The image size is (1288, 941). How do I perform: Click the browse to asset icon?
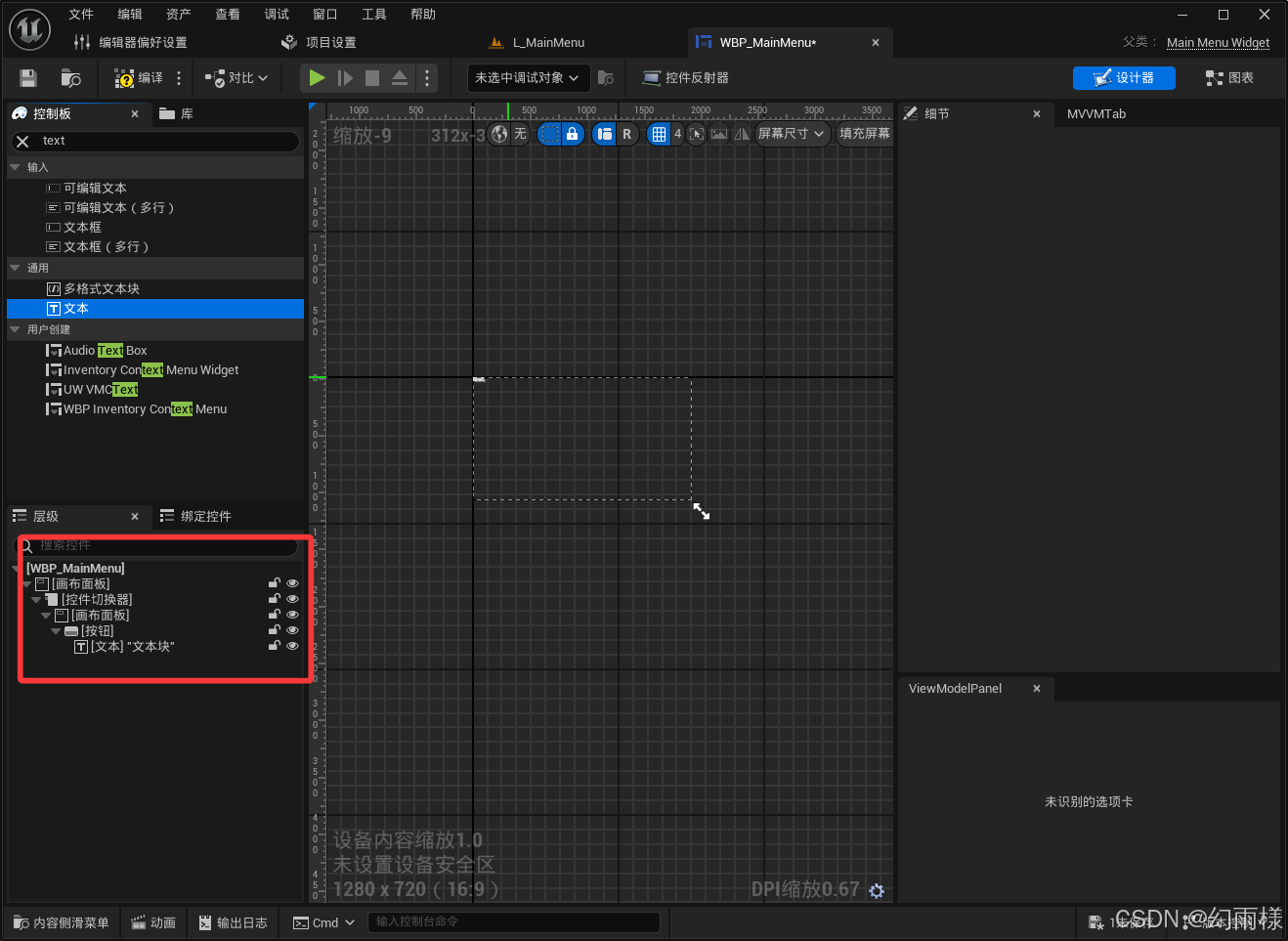click(70, 78)
